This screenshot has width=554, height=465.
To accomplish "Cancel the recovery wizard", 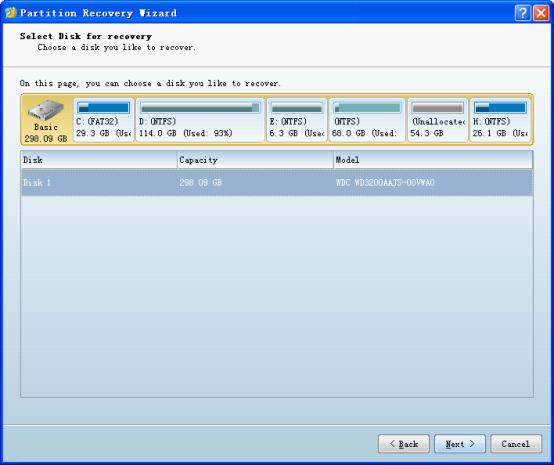I will coord(516,444).
